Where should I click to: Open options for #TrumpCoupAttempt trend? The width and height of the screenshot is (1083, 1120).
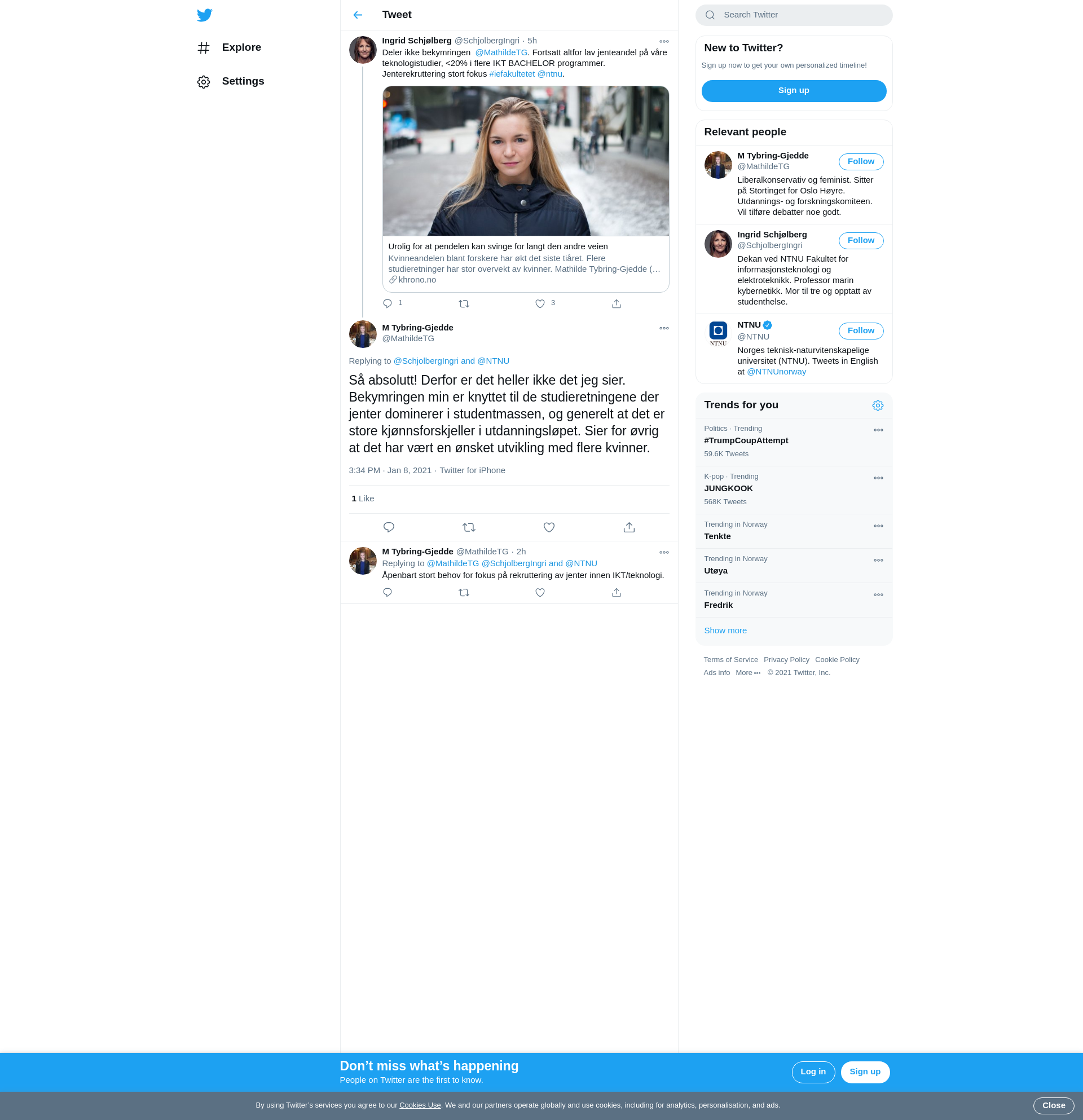[878, 430]
